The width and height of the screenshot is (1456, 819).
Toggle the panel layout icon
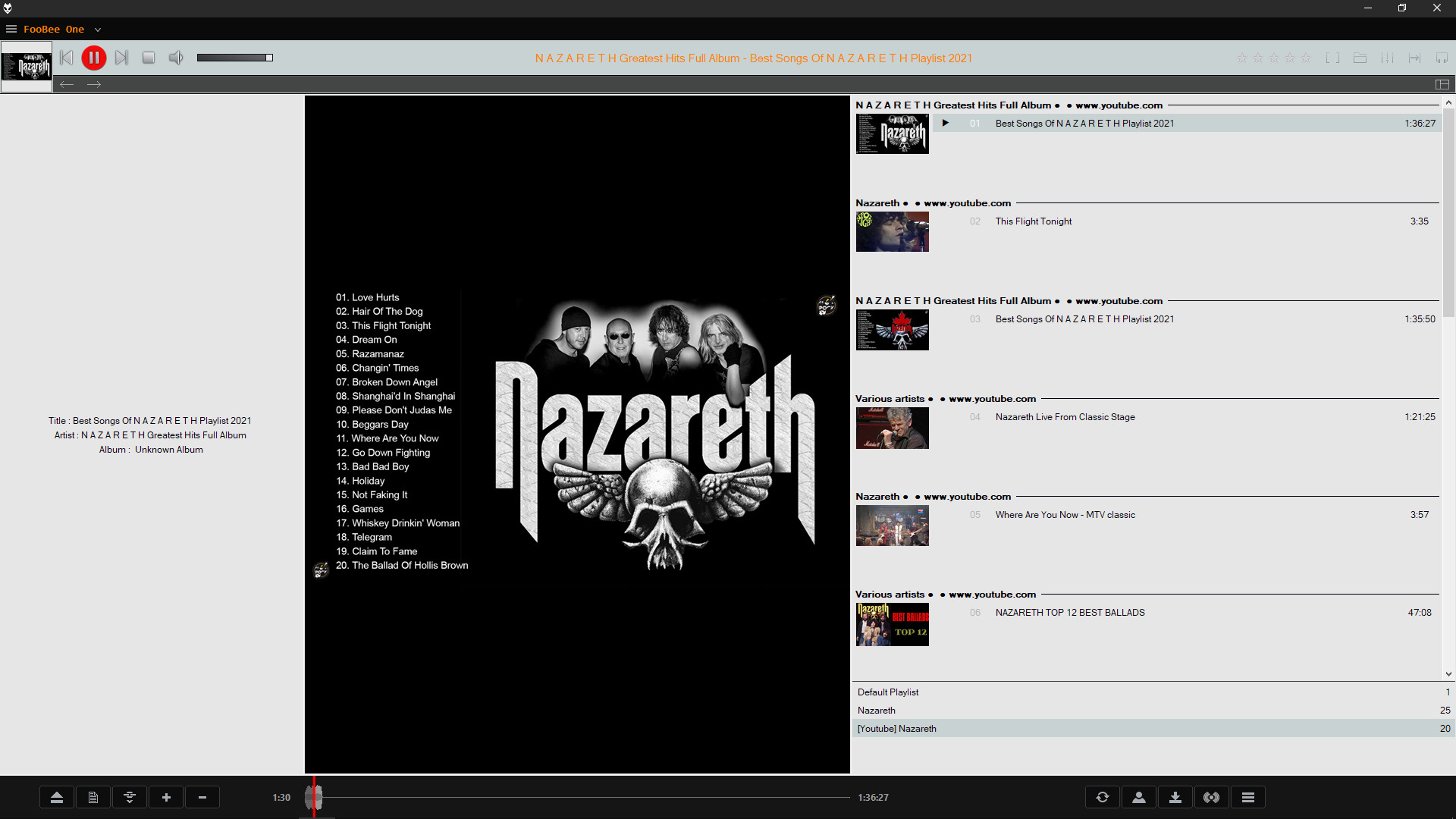[1442, 84]
